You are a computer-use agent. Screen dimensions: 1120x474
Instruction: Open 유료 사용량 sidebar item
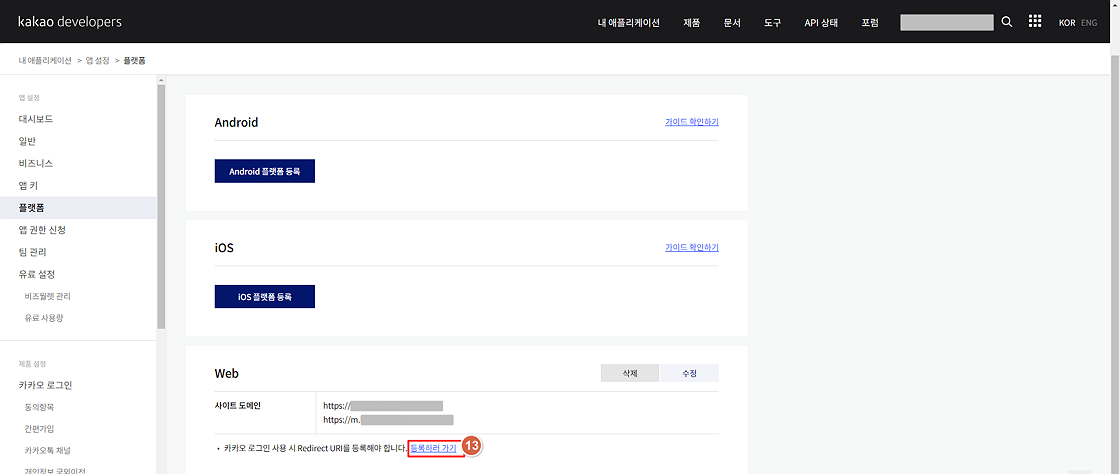pyautogui.click(x=44, y=318)
